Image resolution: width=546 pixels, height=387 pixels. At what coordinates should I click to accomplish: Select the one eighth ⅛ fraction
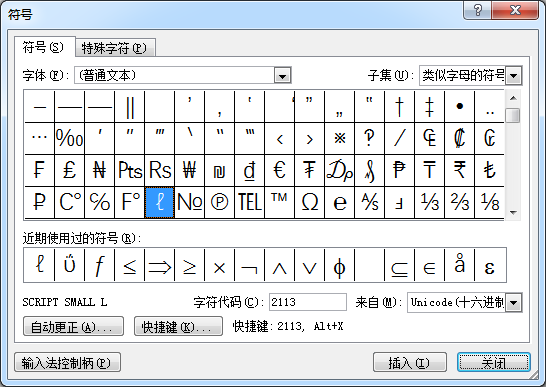[x=489, y=202]
